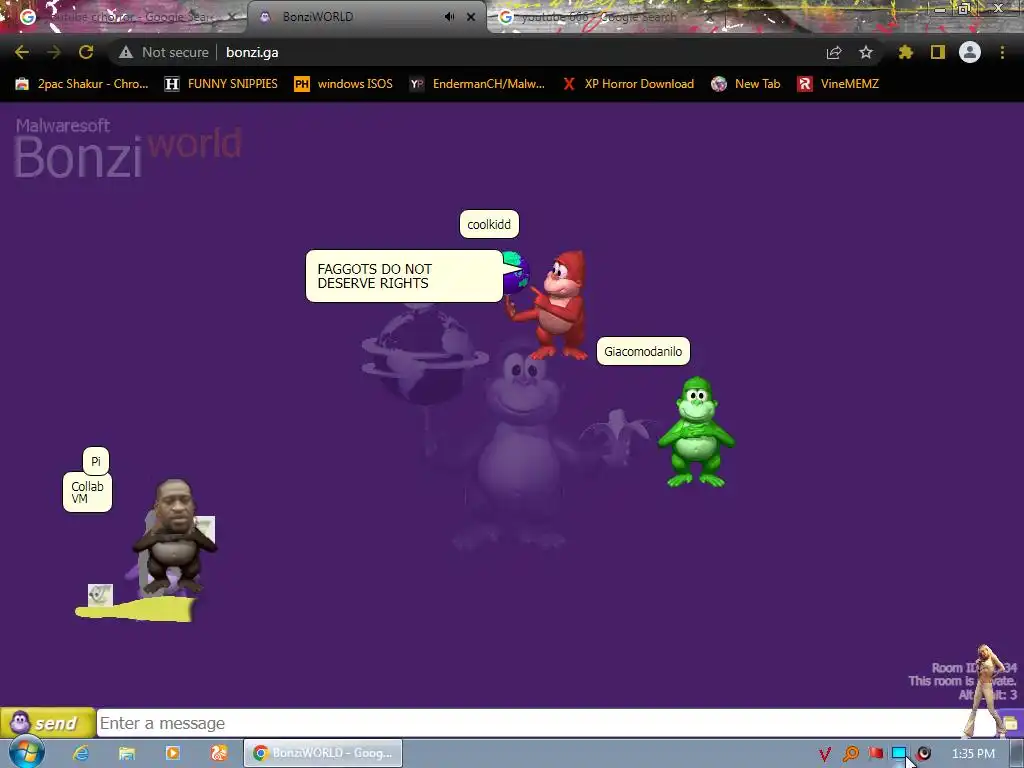Click the Pi name label
Screen dimensions: 1024x768
point(96,461)
